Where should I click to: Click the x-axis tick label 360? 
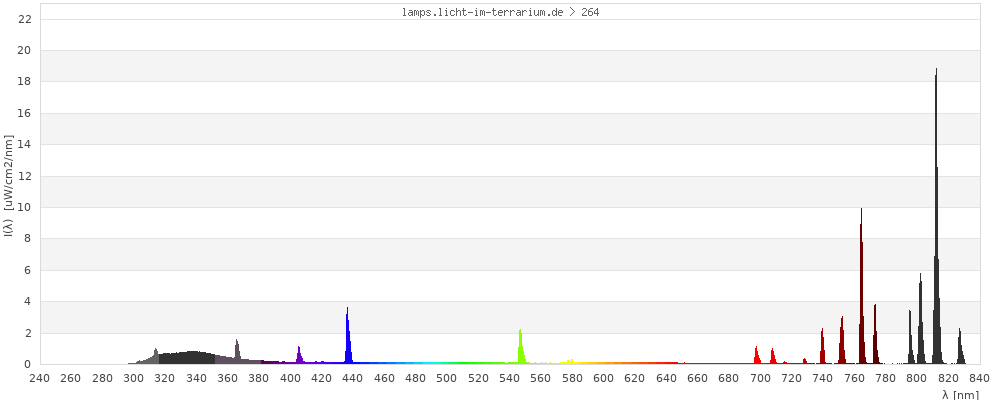(228, 378)
